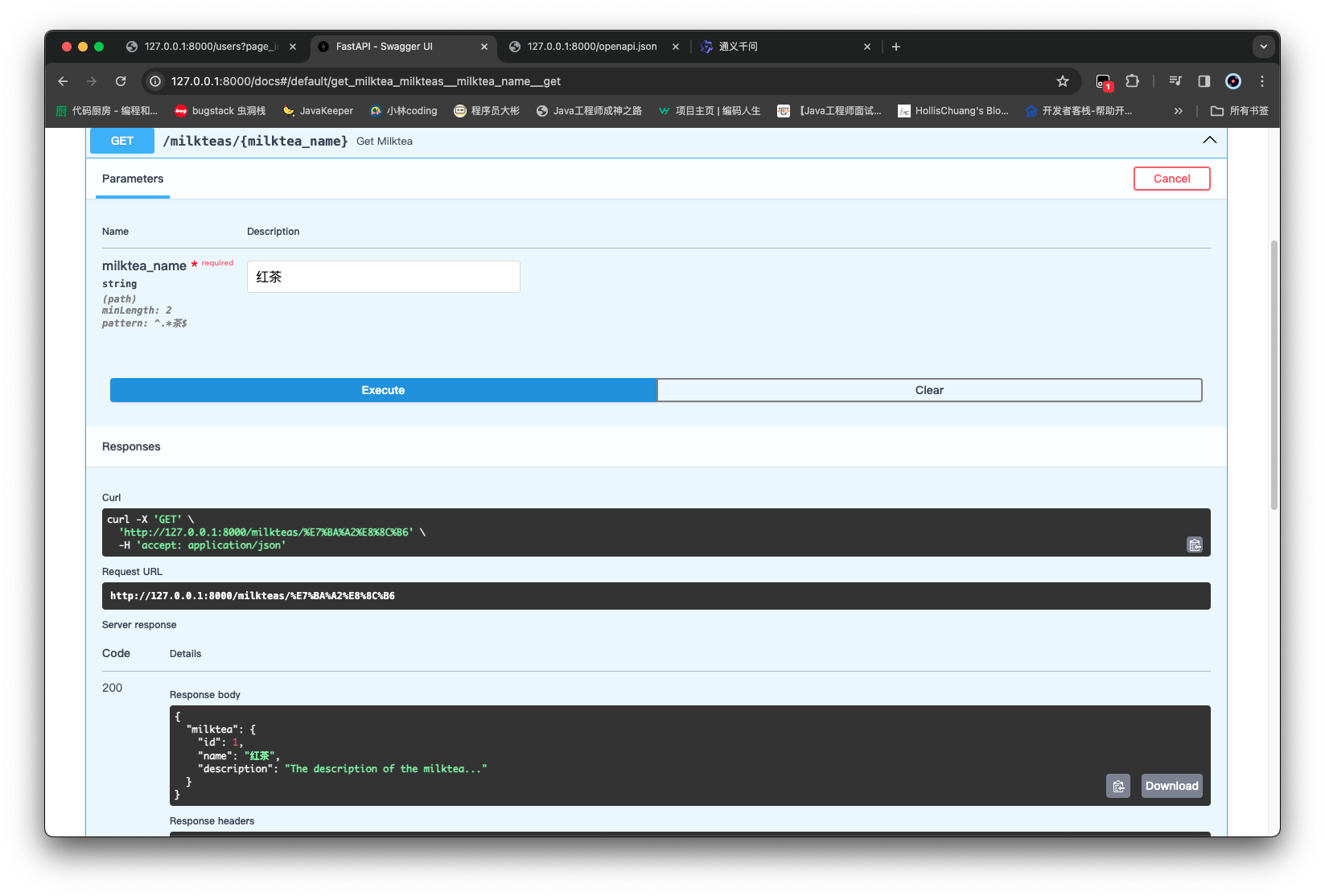Click the milktea description value in response

[386, 769]
